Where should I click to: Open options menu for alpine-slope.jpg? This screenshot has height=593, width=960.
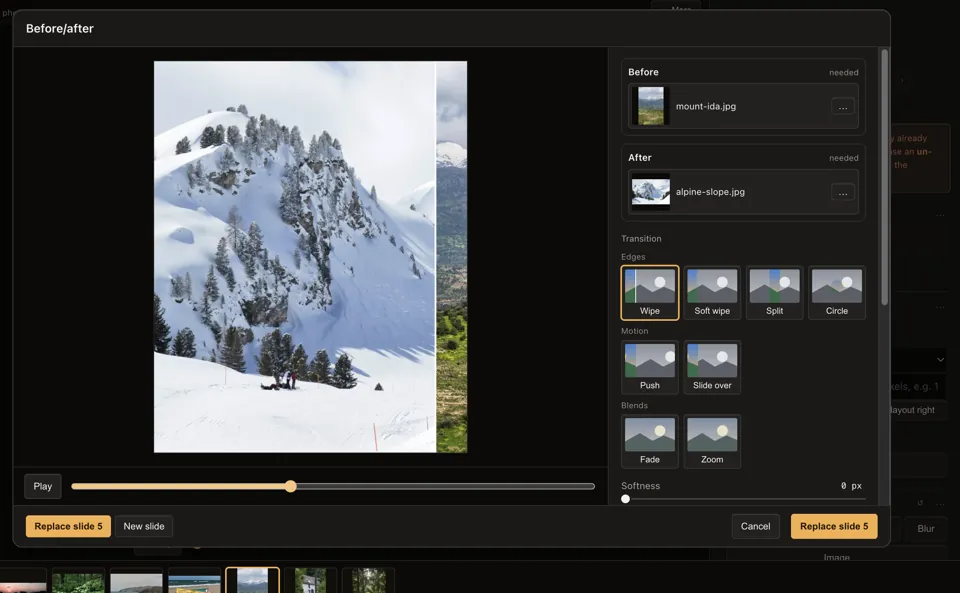pyautogui.click(x=843, y=192)
